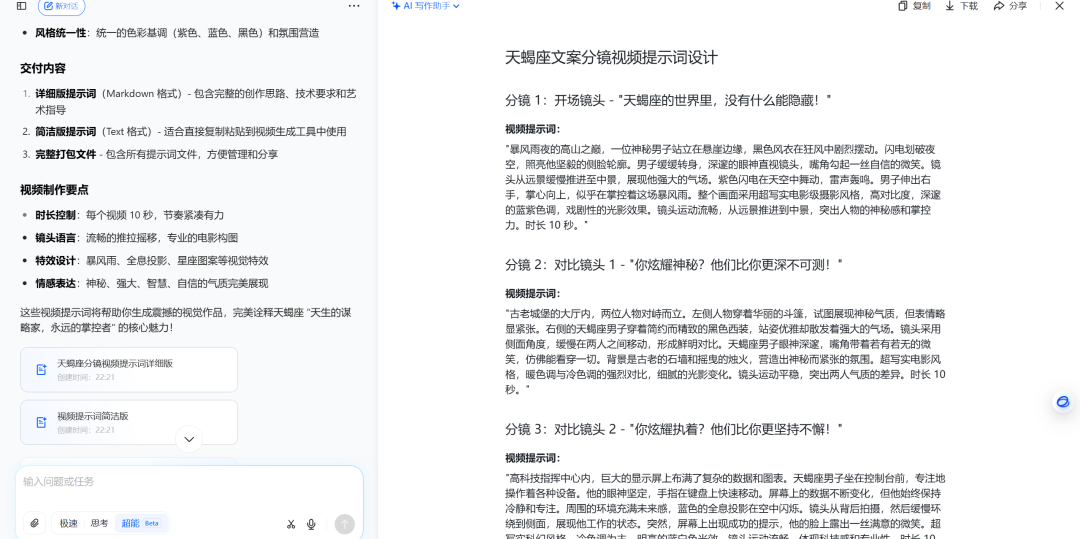Focus the 输入问题或任务 input box

(189, 482)
